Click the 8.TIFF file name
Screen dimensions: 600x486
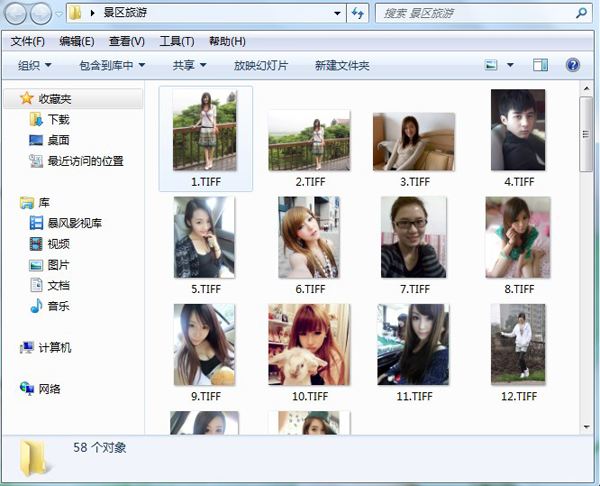pos(519,289)
